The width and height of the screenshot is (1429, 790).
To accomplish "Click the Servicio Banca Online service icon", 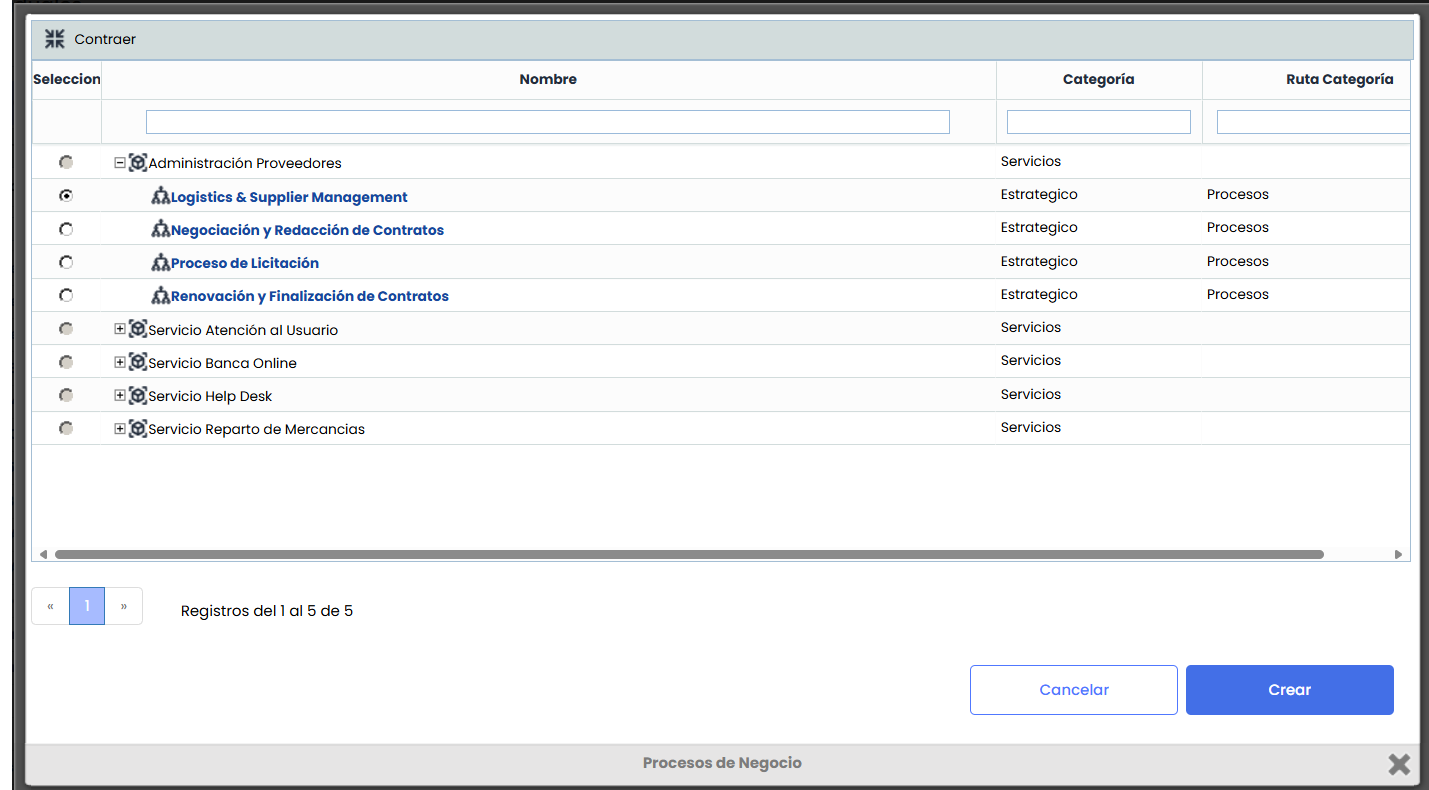I will (138, 362).
